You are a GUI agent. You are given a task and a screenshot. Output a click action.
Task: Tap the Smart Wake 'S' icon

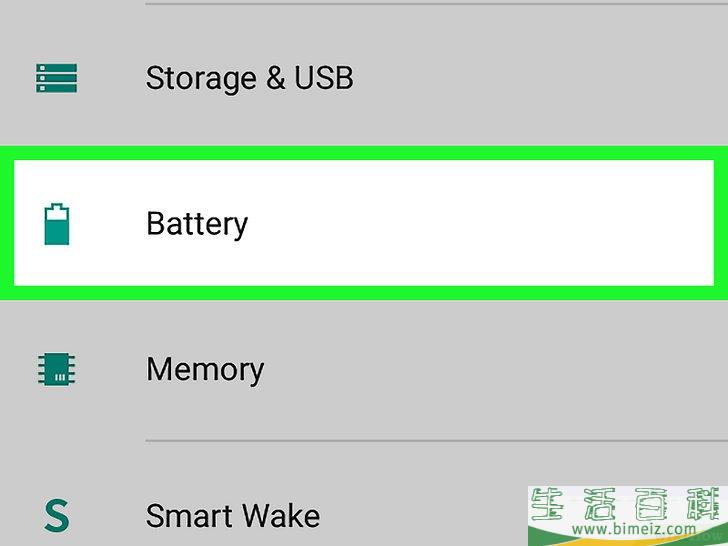[x=57, y=515]
